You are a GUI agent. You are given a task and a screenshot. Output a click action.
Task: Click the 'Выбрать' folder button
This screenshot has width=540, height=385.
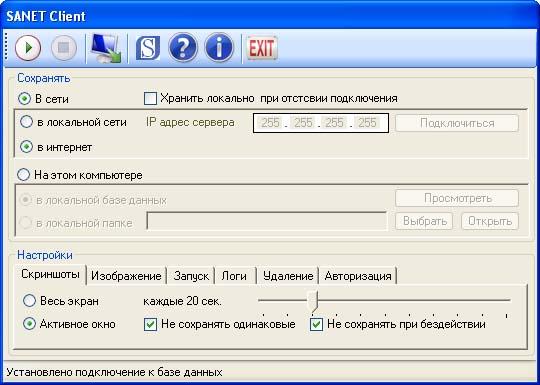[x=424, y=221]
